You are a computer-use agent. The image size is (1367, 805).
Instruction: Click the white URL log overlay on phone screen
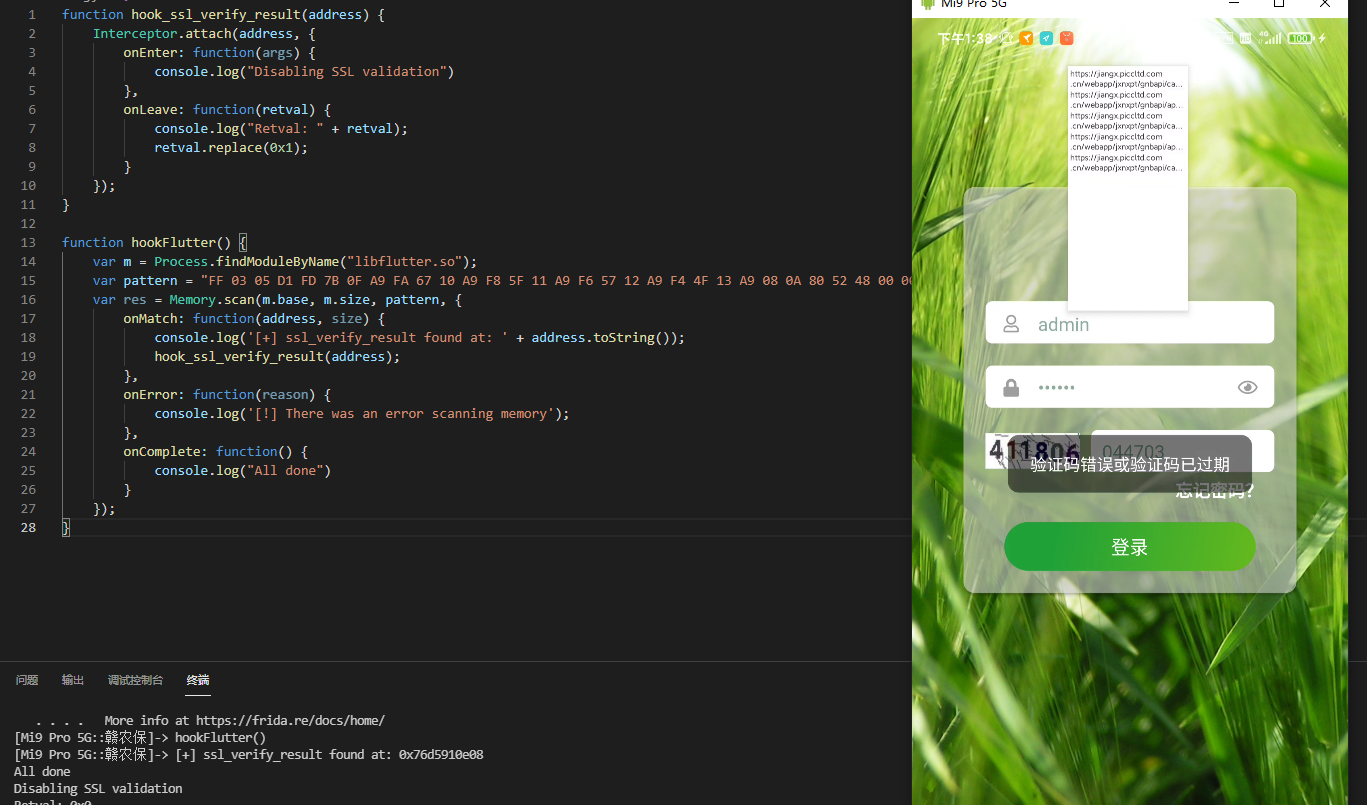(1128, 188)
